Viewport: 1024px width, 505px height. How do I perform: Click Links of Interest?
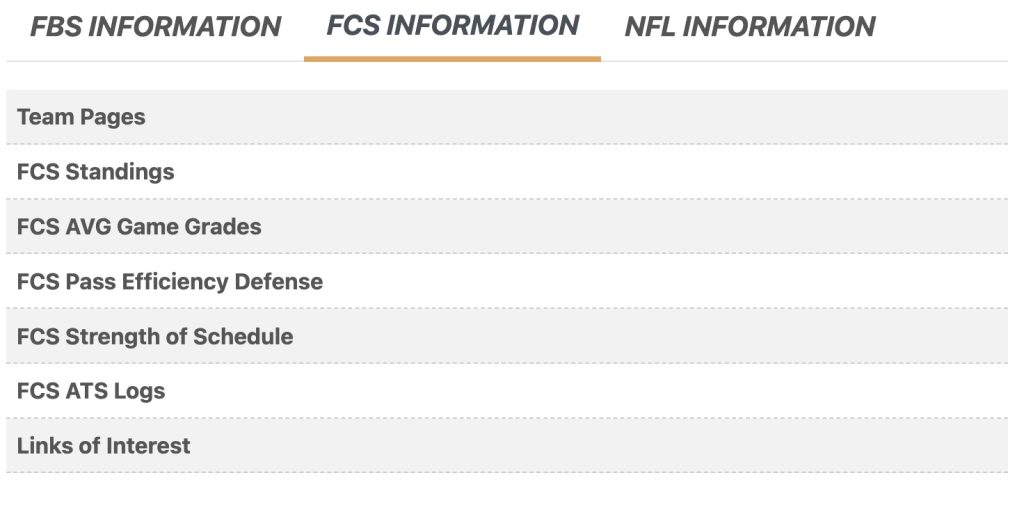(103, 446)
